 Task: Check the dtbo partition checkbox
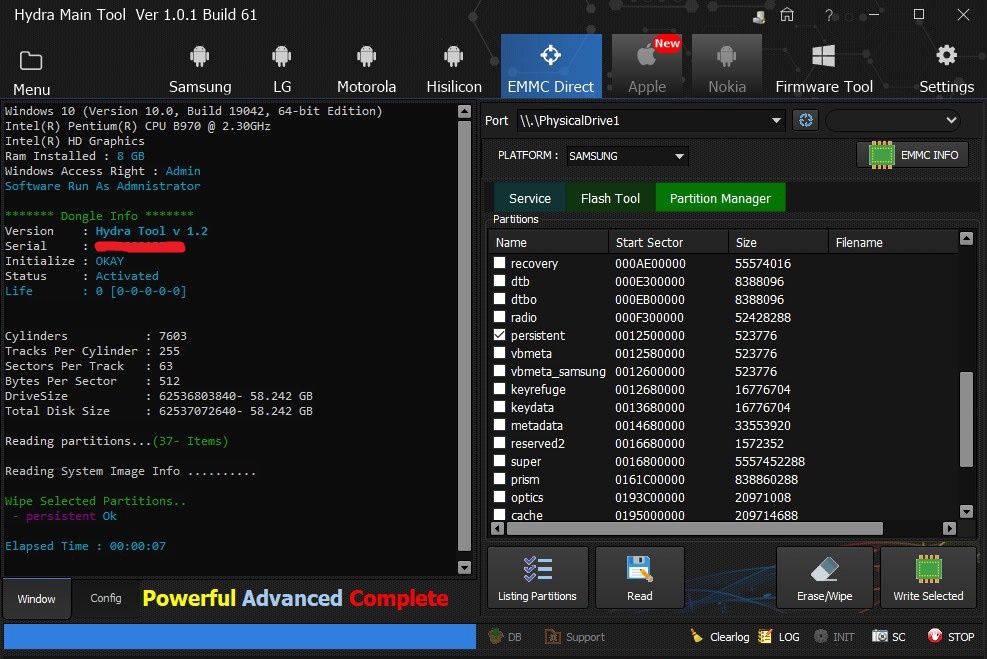click(x=499, y=298)
